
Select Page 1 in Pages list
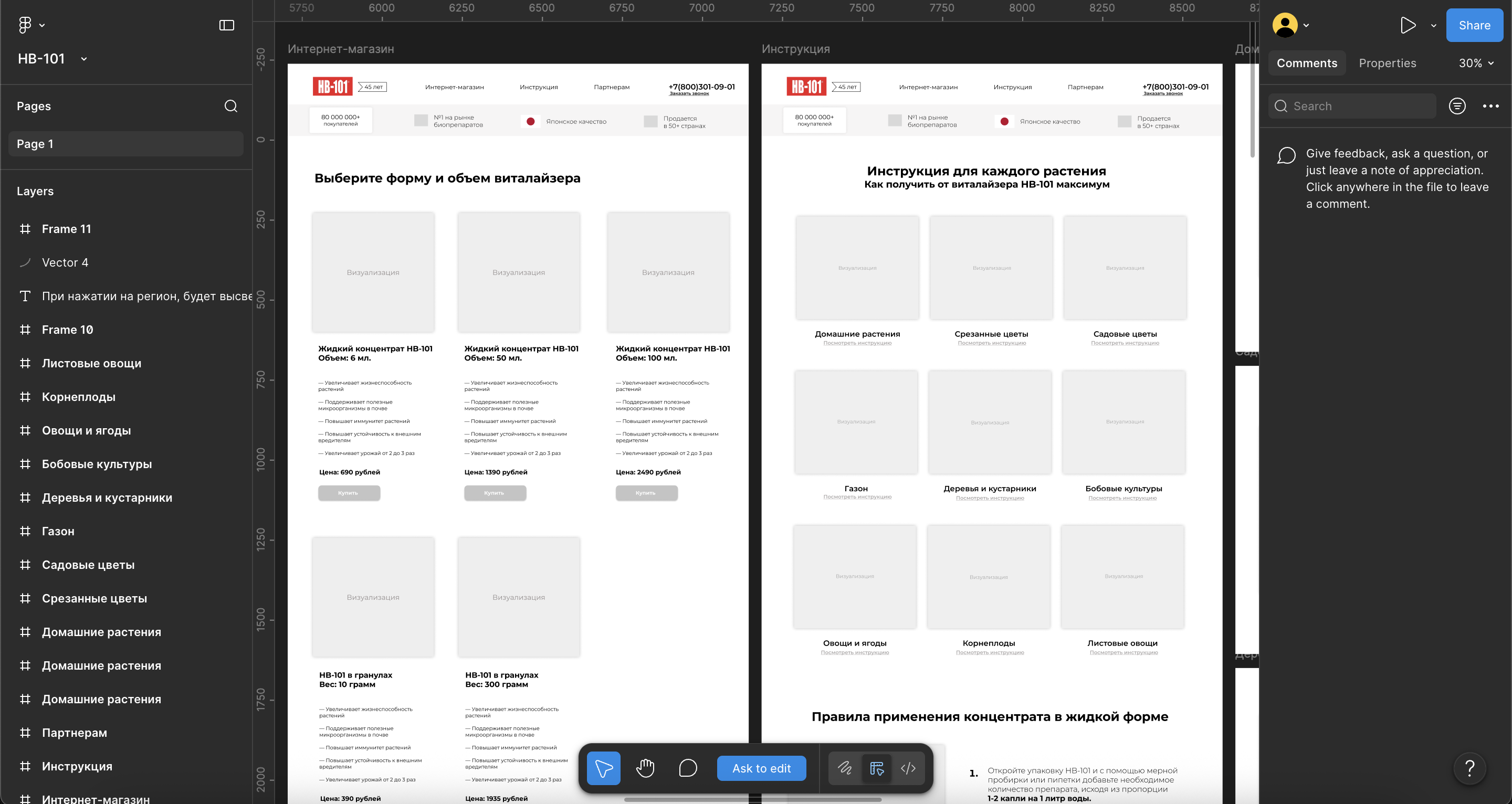pos(125,144)
